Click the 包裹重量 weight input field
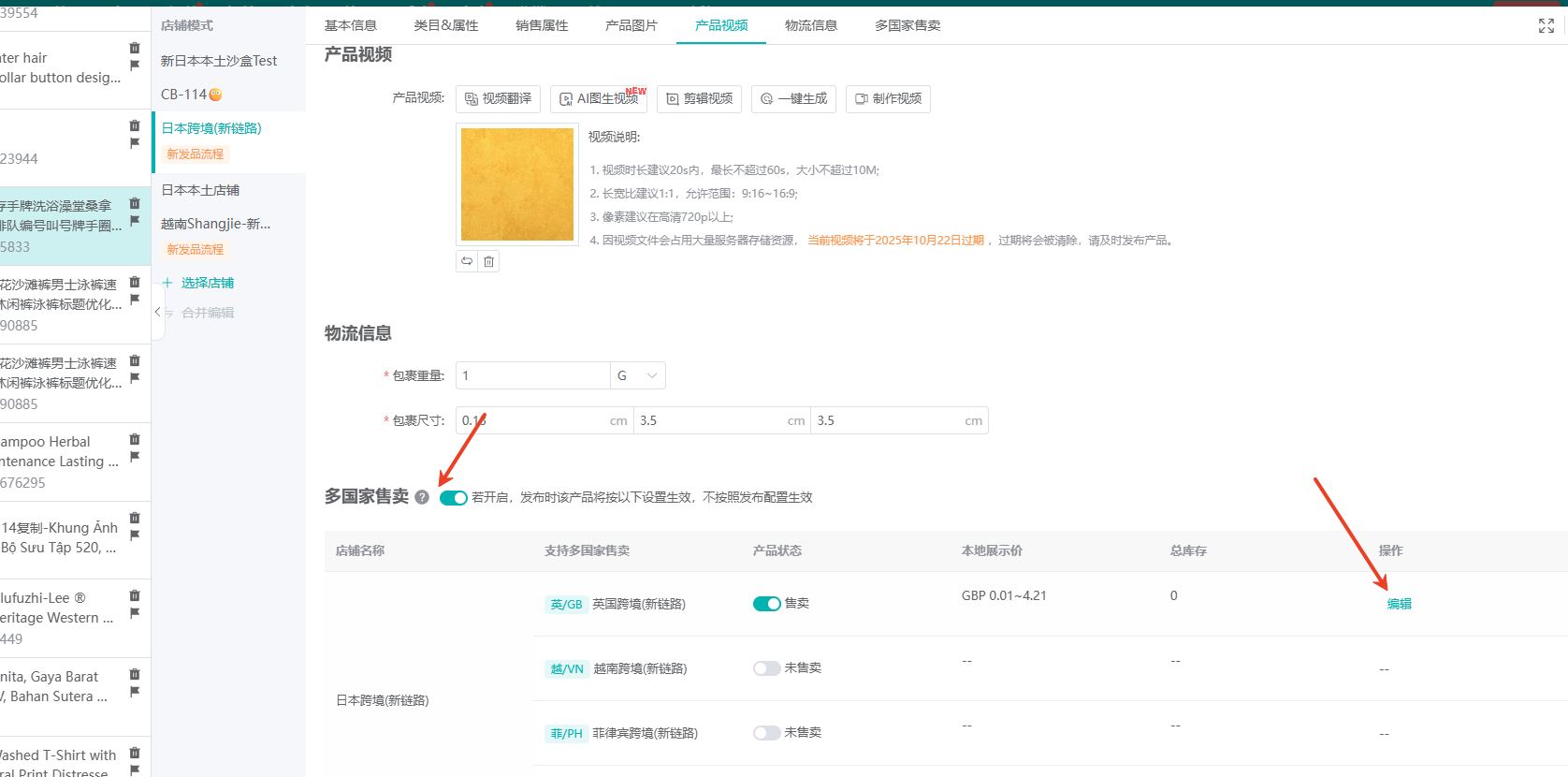Image resolution: width=1568 pixels, height=777 pixels. [x=531, y=375]
